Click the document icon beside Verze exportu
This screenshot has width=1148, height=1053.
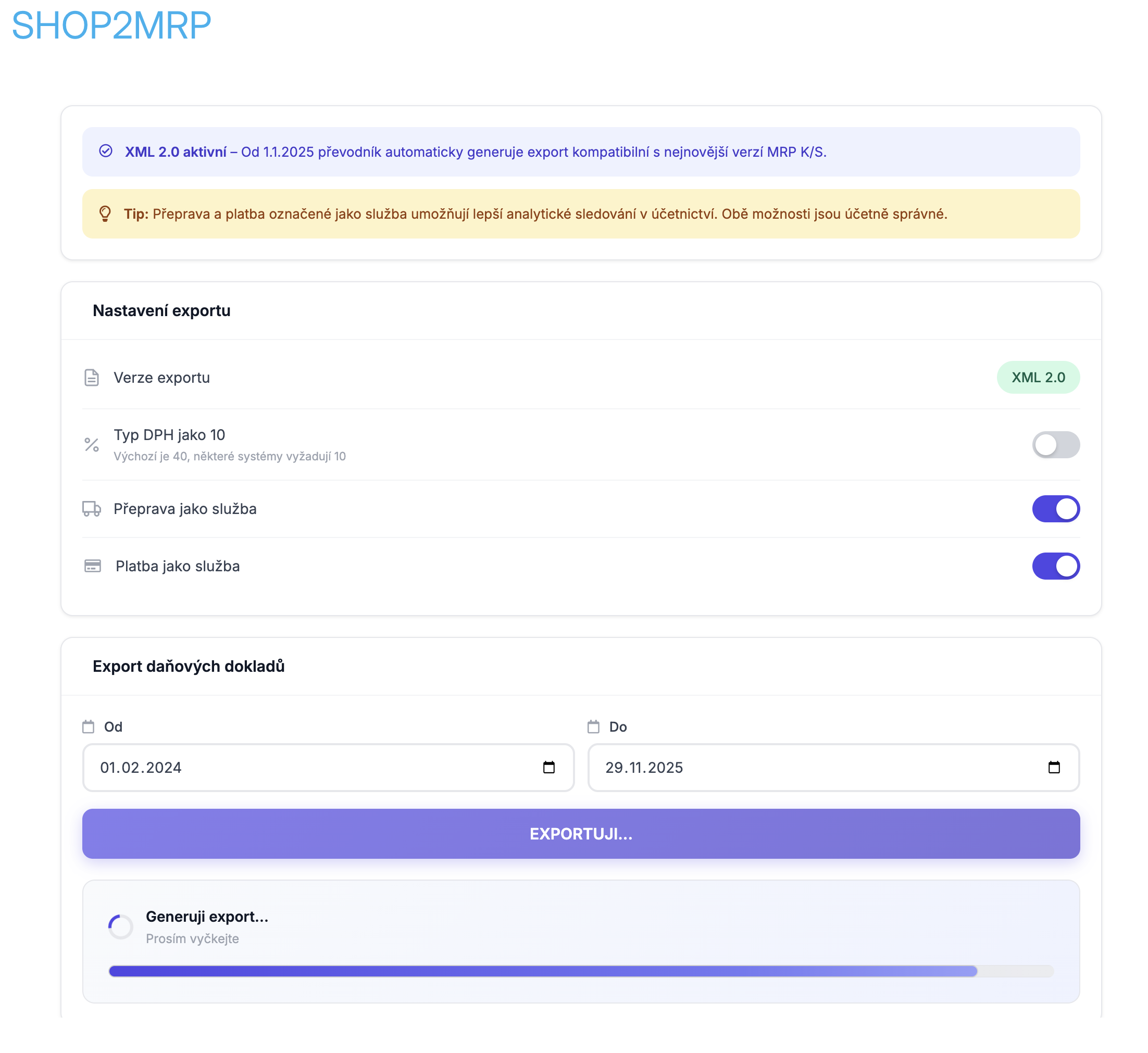92,377
